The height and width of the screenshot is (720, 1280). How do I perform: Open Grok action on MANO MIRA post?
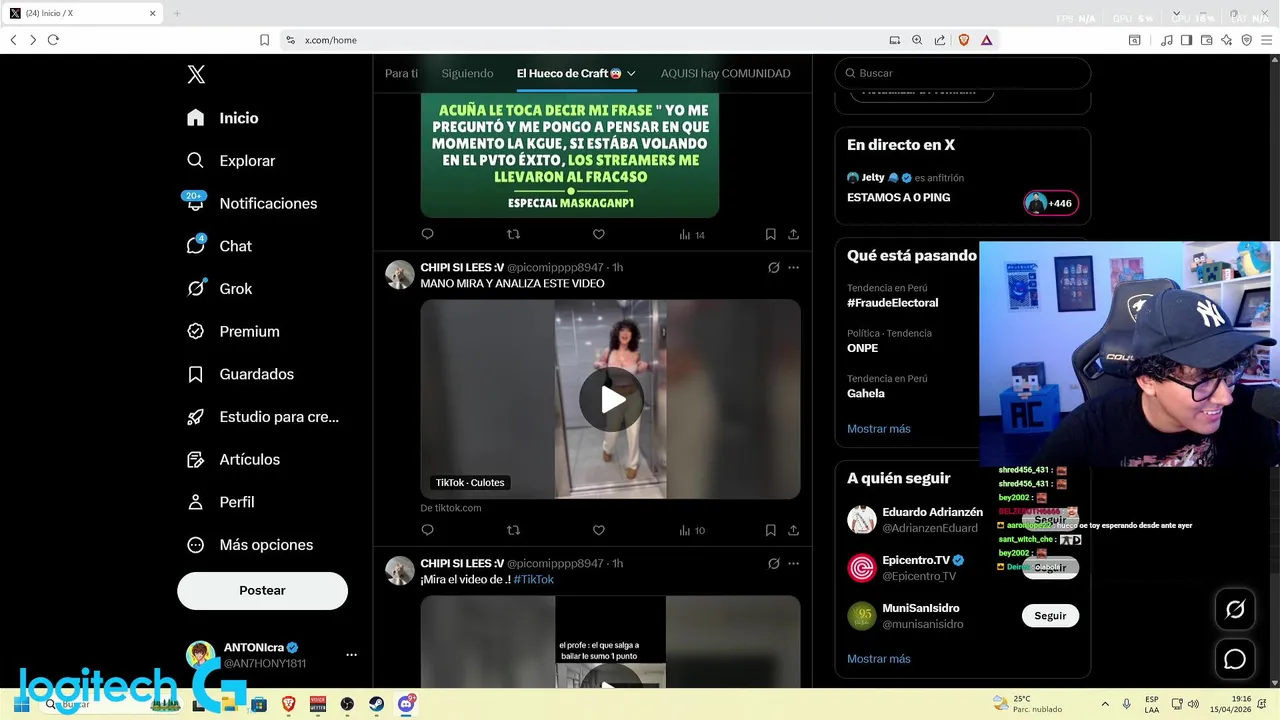[773, 268]
